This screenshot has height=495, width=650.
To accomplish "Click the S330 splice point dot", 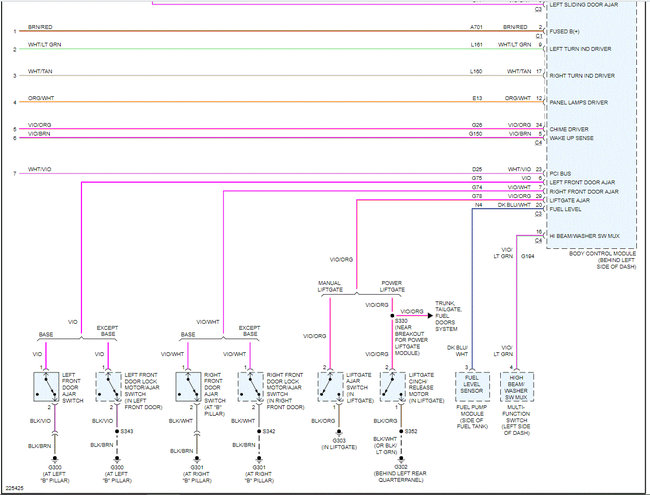I will tap(393, 315).
